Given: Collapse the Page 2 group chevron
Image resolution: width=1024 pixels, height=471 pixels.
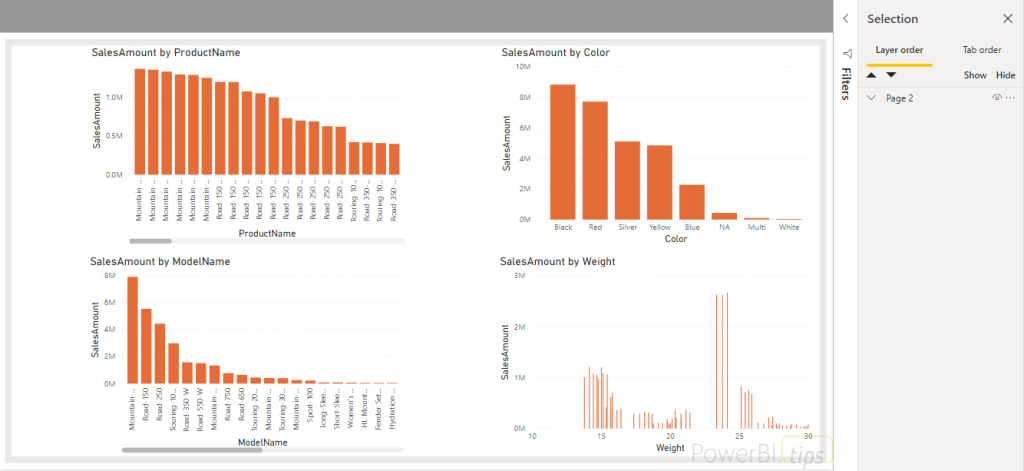Looking at the screenshot, I should 872,98.
